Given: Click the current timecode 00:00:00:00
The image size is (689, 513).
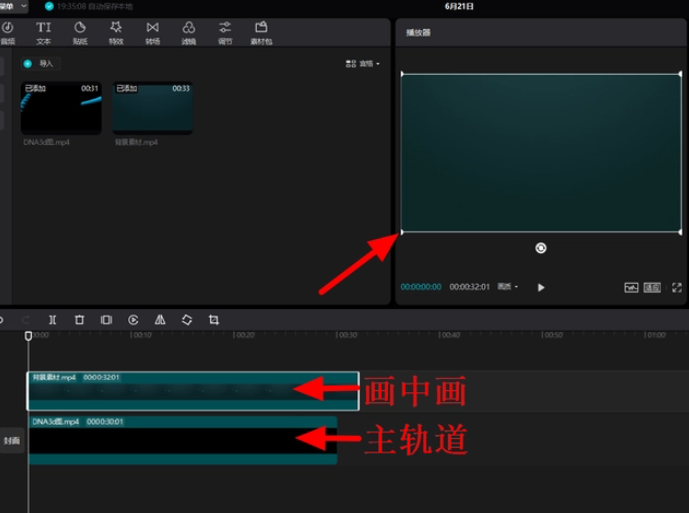Looking at the screenshot, I should point(421,287).
